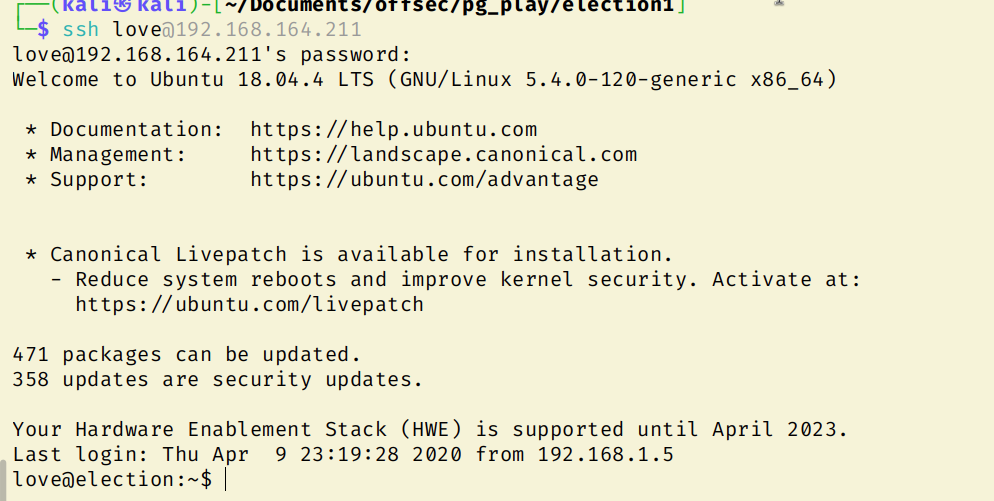Open the help.ubuntu.com documentation link
Image resolution: width=994 pixels, height=501 pixels.
coord(393,129)
